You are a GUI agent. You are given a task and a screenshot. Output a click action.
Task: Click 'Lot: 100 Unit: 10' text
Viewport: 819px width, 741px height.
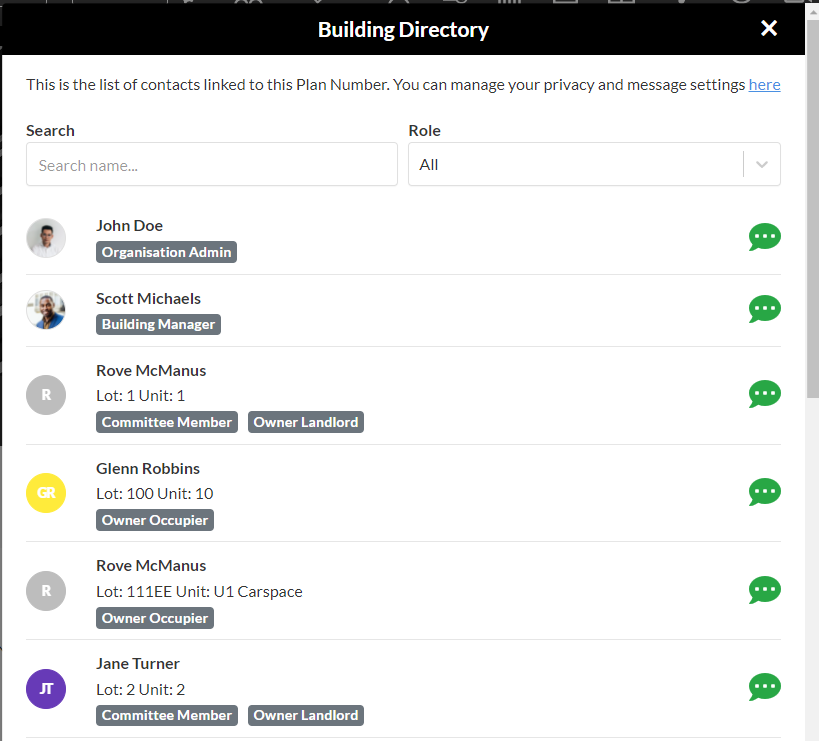pos(155,493)
